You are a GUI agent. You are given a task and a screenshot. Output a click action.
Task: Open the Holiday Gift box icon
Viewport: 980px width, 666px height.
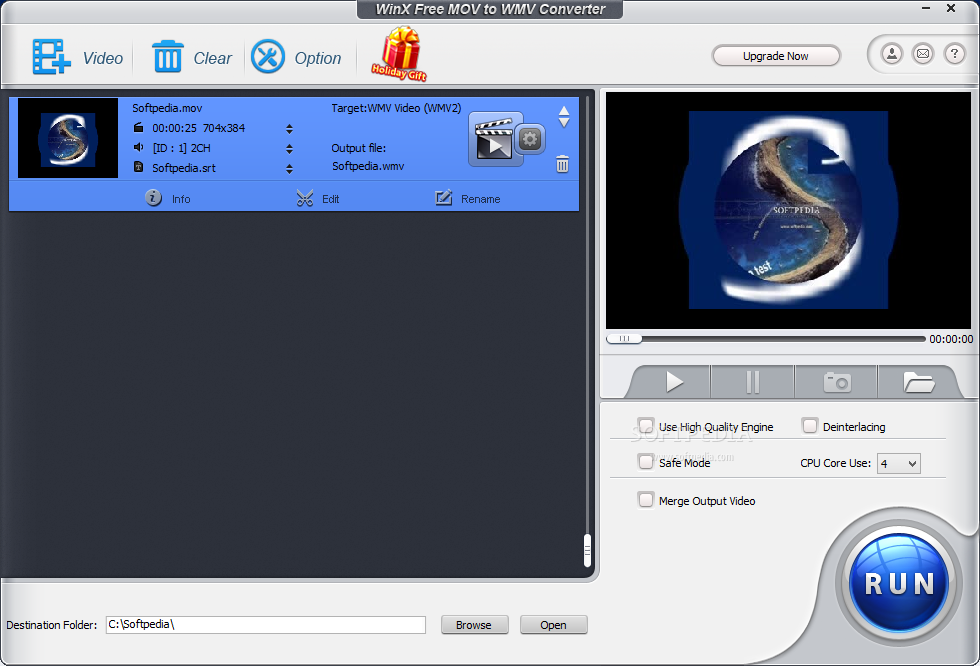click(400, 54)
